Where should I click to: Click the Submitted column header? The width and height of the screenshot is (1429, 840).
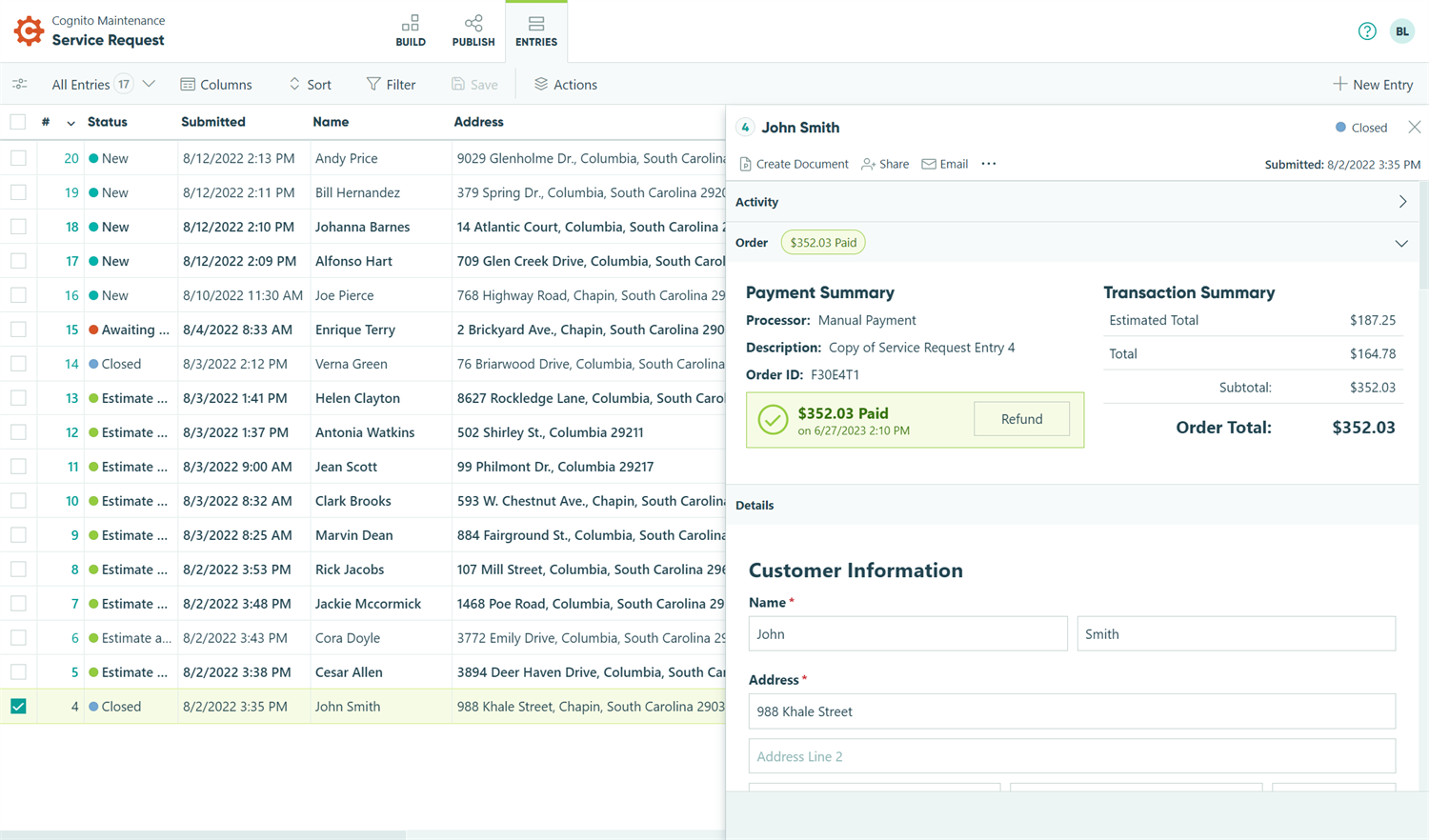click(213, 122)
